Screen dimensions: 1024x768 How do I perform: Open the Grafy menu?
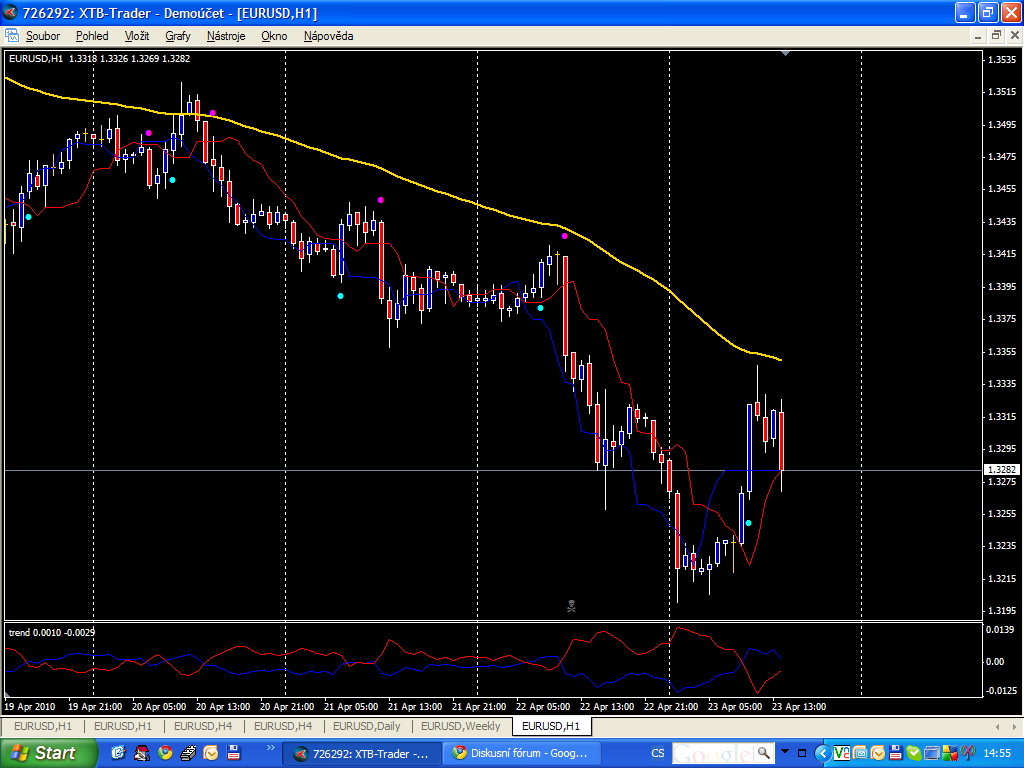pyautogui.click(x=178, y=36)
